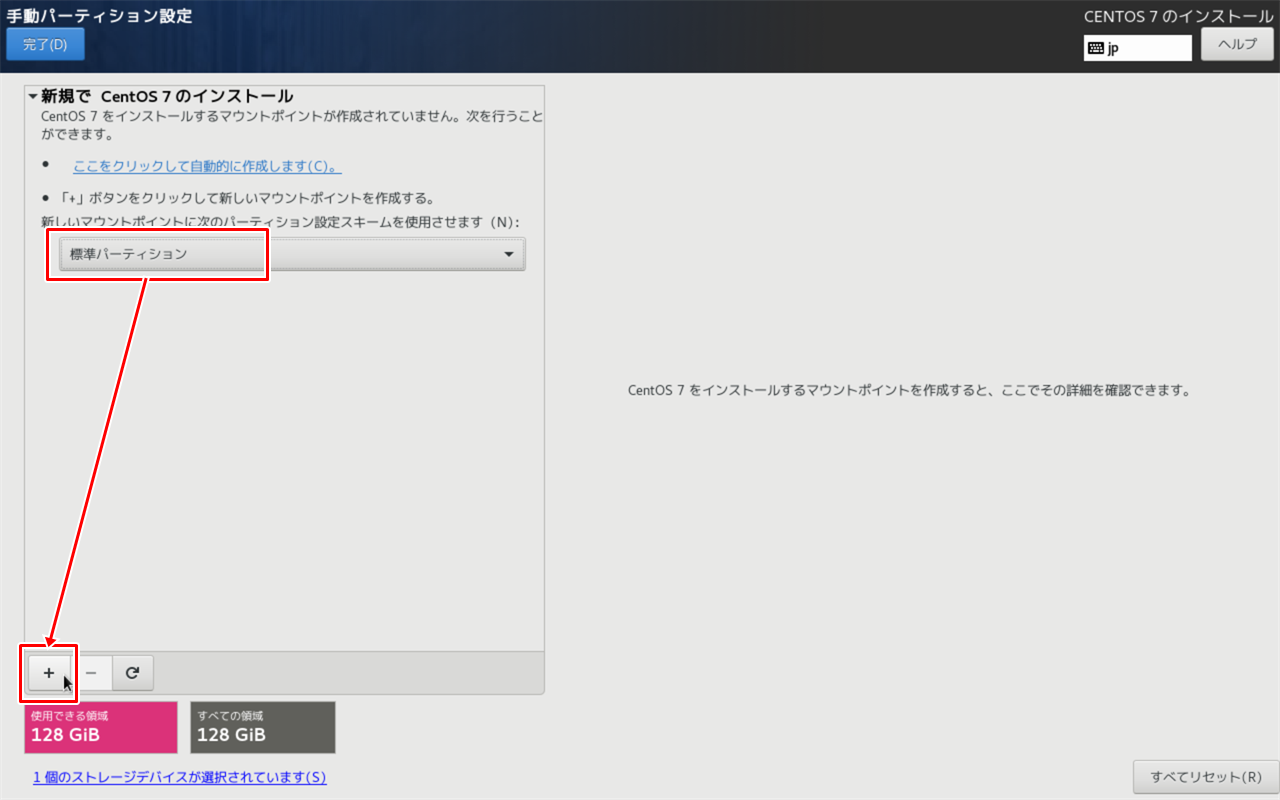1280x800 pixels.
Task: Click the 新規で CentOS 7 のインストール heading
Action: [x=167, y=96]
